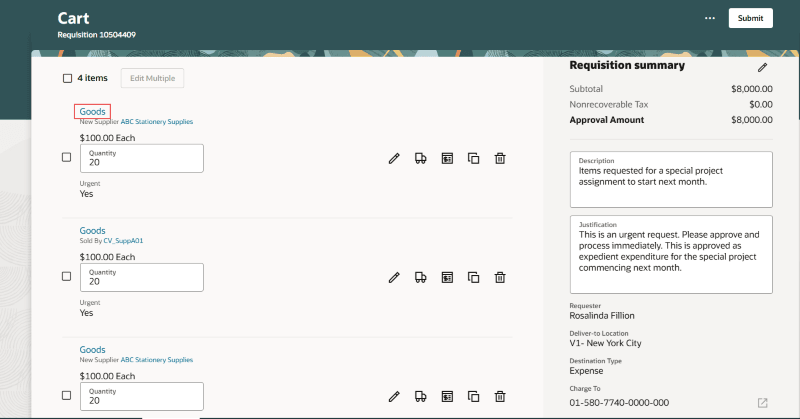Viewport: 800px width, 419px height.
Task: Open delivery details for third Goods item
Action: coord(420,397)
